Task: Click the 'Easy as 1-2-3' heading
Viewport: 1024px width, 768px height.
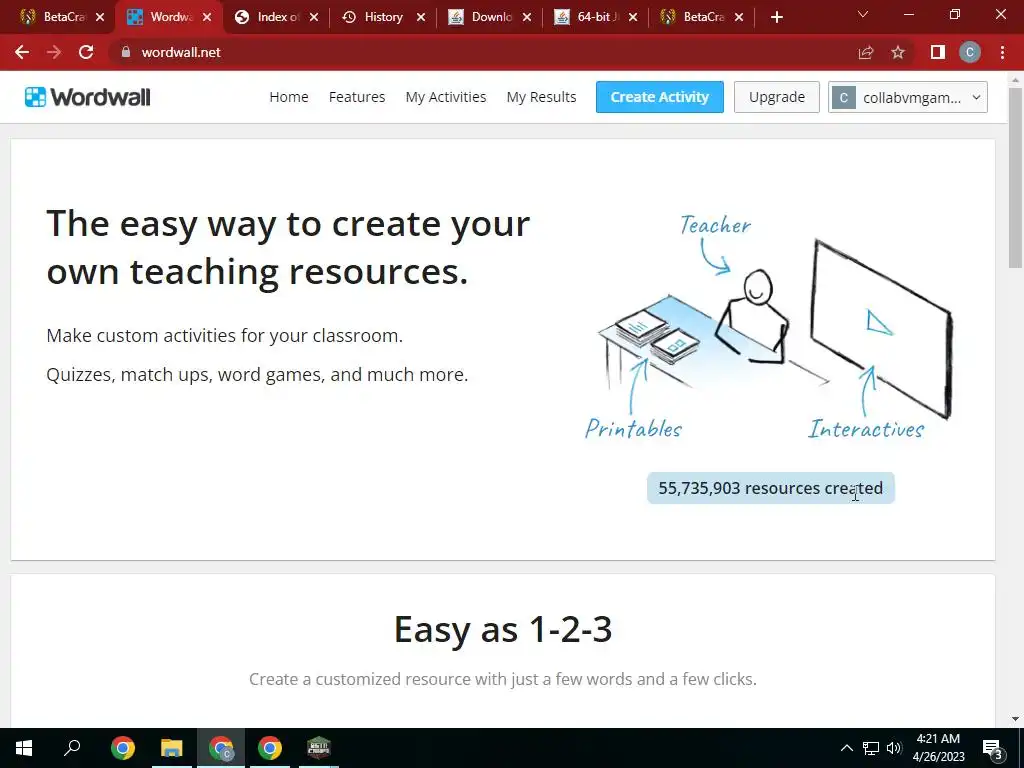Action: click(x=503, y=629)
